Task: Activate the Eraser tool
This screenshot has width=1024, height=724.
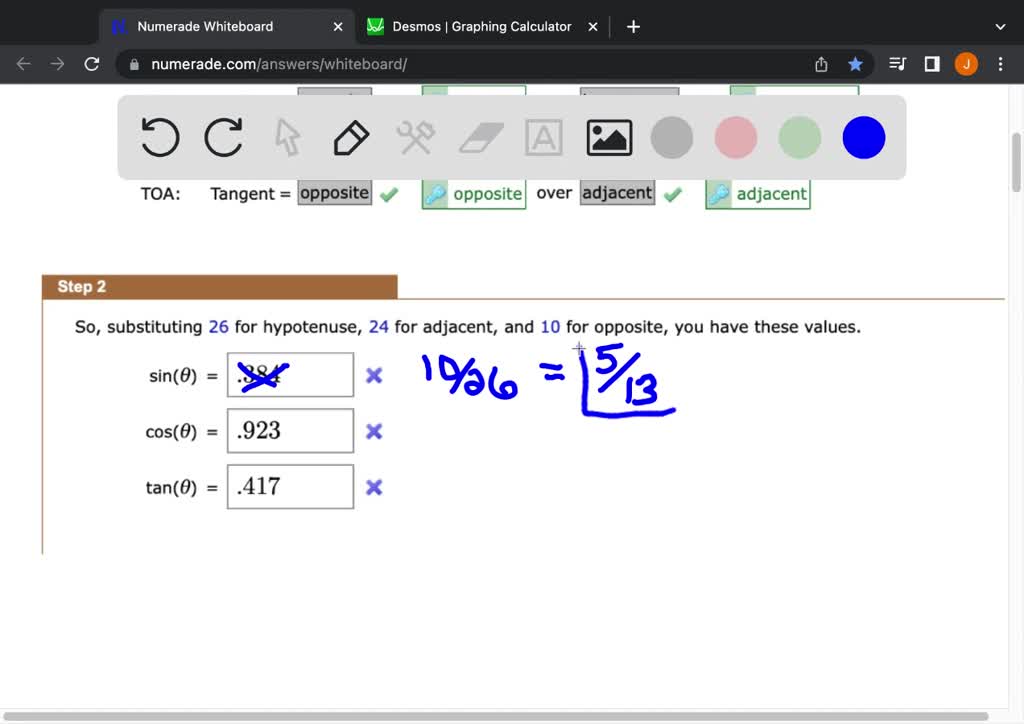Action: pyautogui.click(x=480, y=138)
